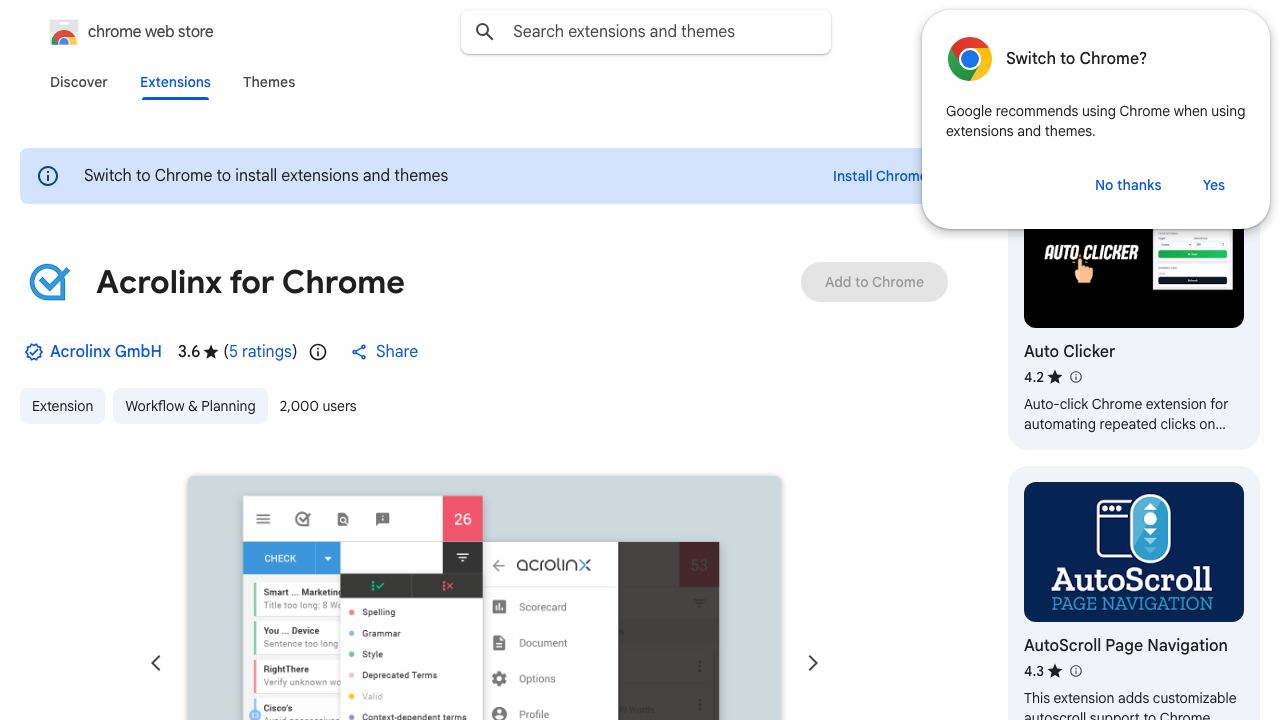Click the Acrolinx screenshot preview image
Image resolution: width=1280 pixels, height=720 pixels.
click(484, 598)
